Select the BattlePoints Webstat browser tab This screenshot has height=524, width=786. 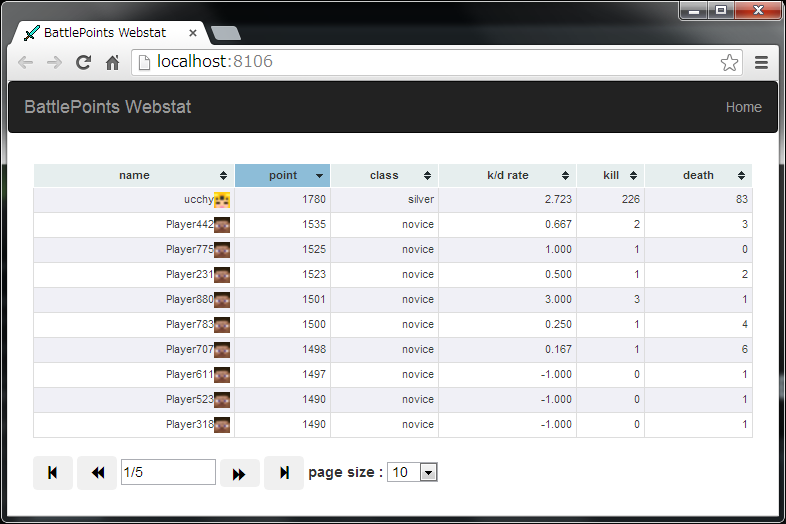(x=109, y=33)
